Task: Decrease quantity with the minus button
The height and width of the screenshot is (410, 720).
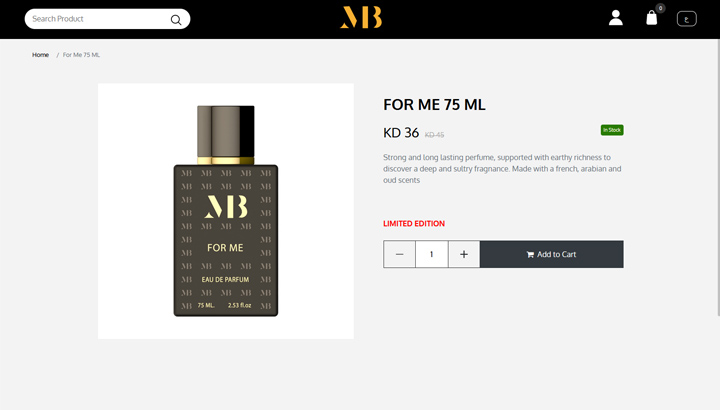Action: coord(399,254)
